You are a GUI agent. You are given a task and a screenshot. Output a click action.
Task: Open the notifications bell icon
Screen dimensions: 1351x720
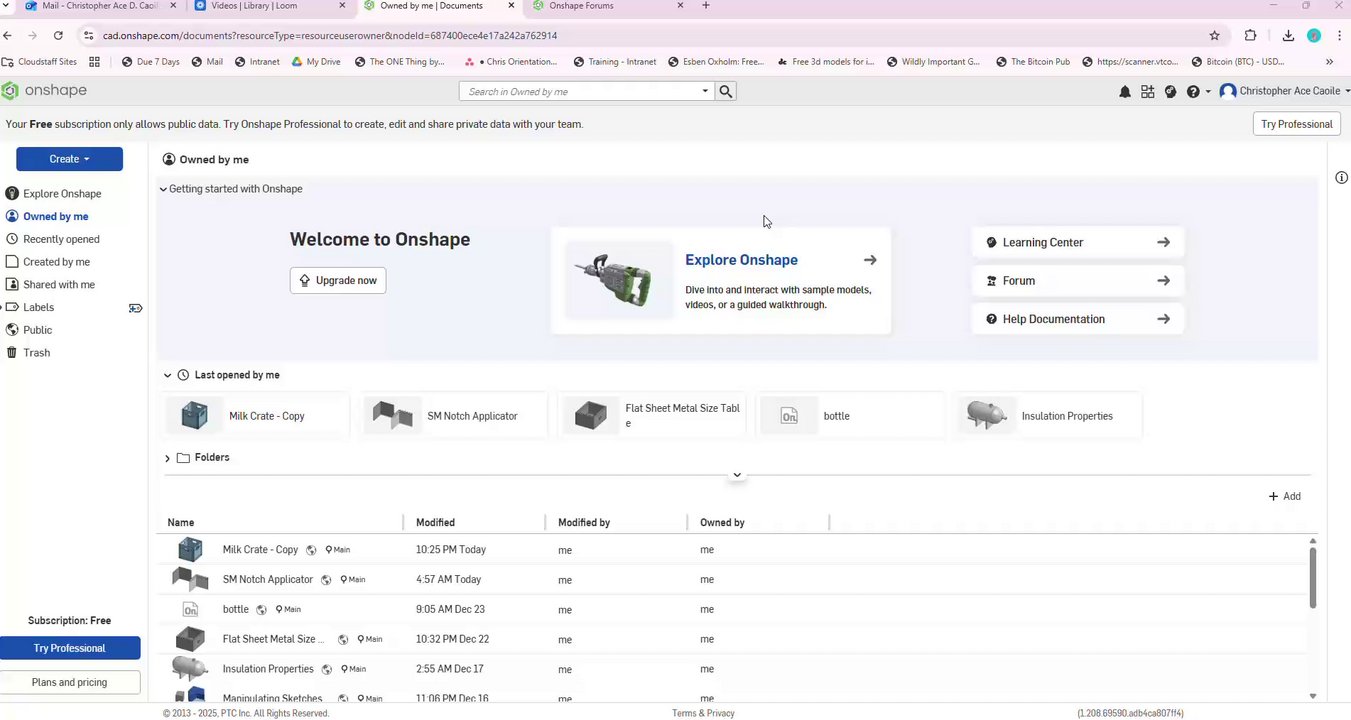coord(1125,92)
